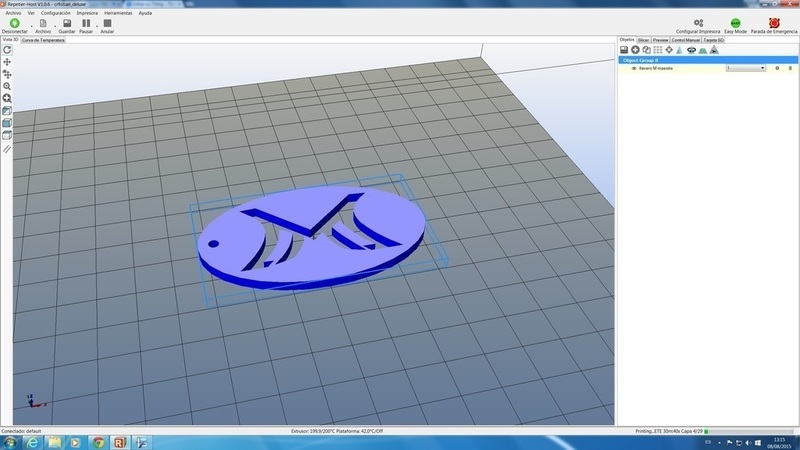
Task: Switch to the Curva de Temperatura tab
Action: pyautogui.click(x=44, y=41)
